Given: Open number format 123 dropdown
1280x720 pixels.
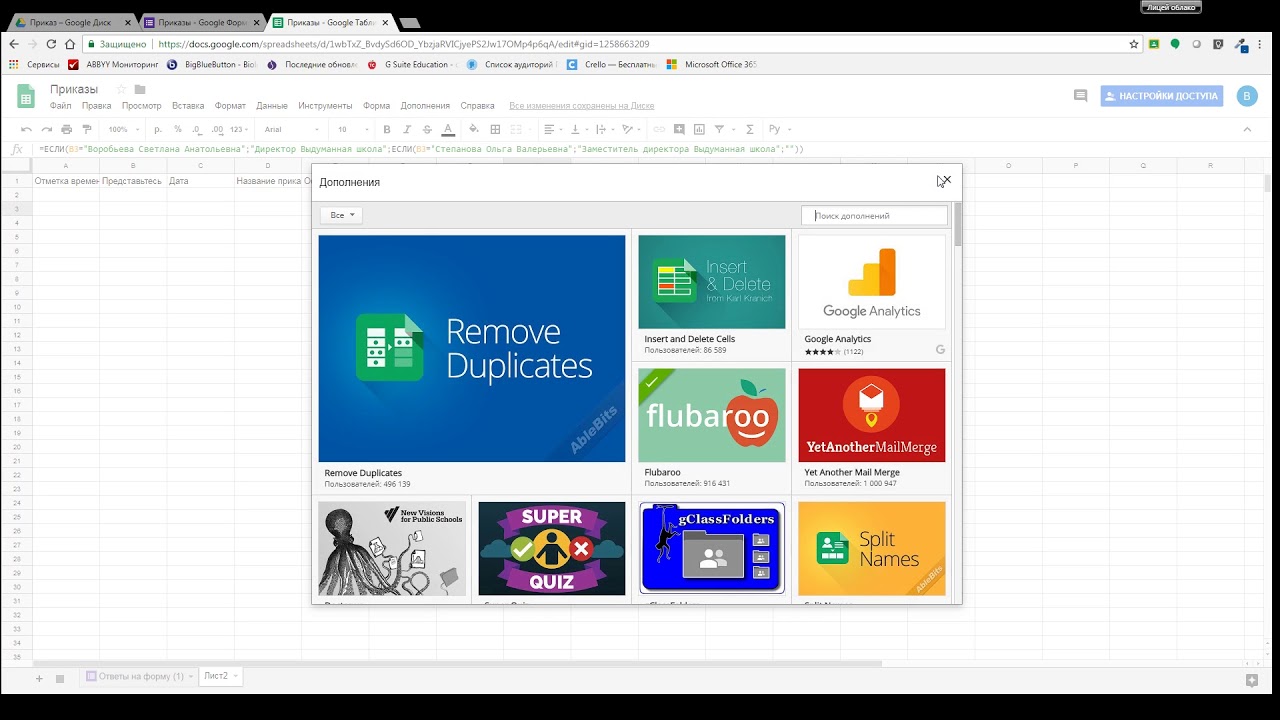Looking at the screenshot, I should tap(239, 129).
